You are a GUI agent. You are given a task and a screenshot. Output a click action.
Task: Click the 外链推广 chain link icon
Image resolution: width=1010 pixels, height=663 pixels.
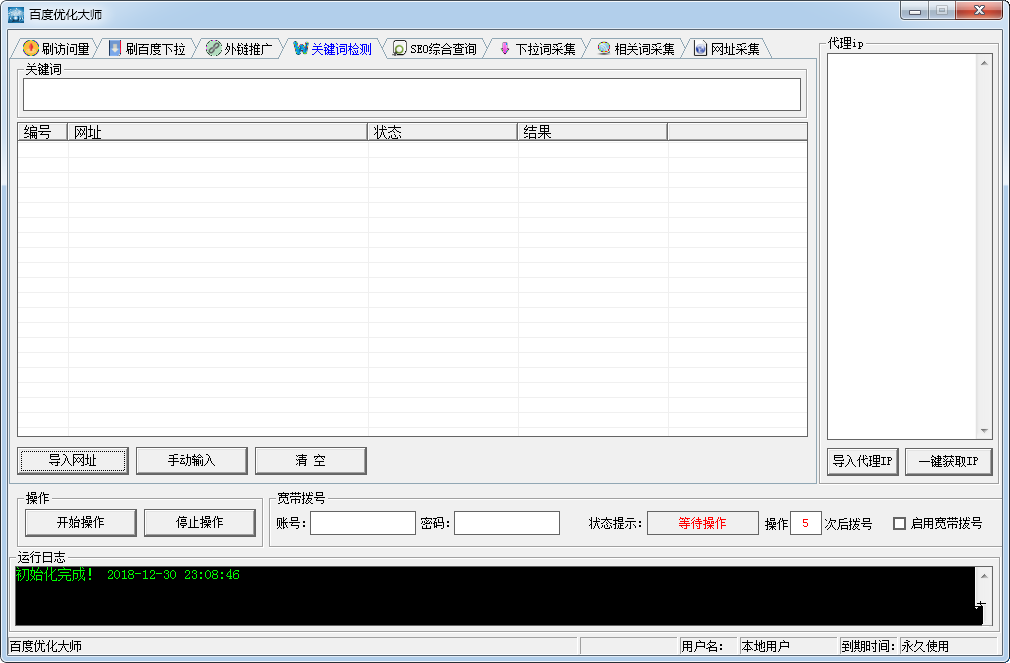coord(213,48)
